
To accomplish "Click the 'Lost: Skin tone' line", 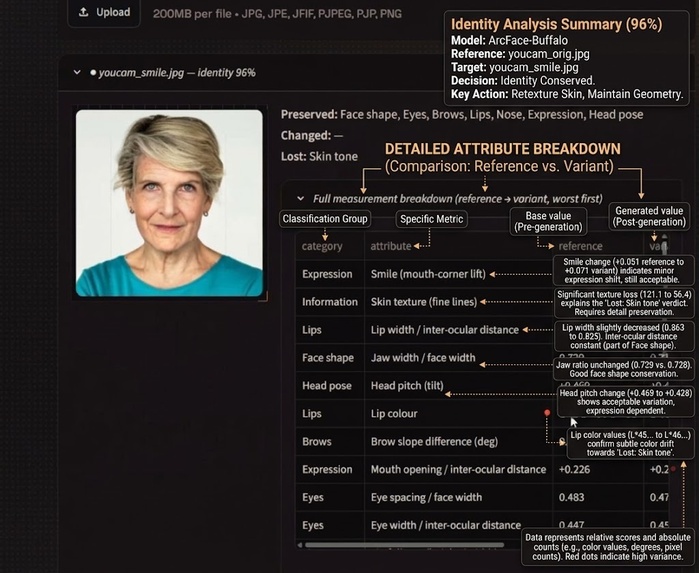I will pos(319,157).
